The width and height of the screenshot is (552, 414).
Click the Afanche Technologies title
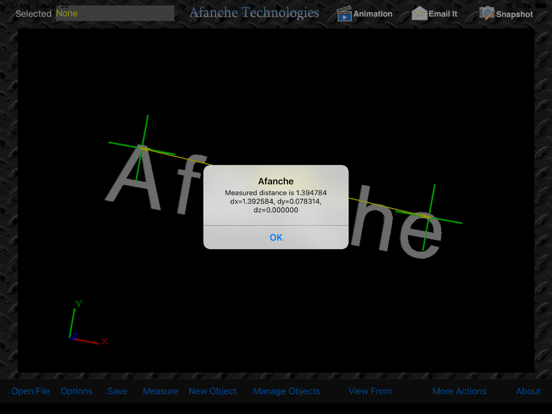(254, 13)
